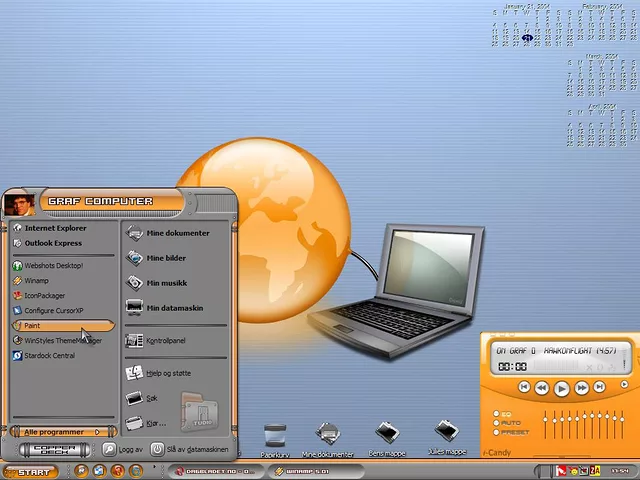The width and height of the screenshot is (640, 480).
Task: Click the Stardock Central icon
Action: (x=17, y=356)
